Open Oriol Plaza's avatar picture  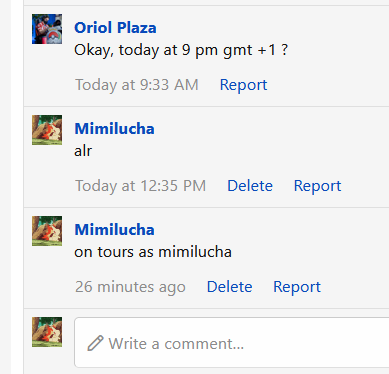(x=47, y=29)
